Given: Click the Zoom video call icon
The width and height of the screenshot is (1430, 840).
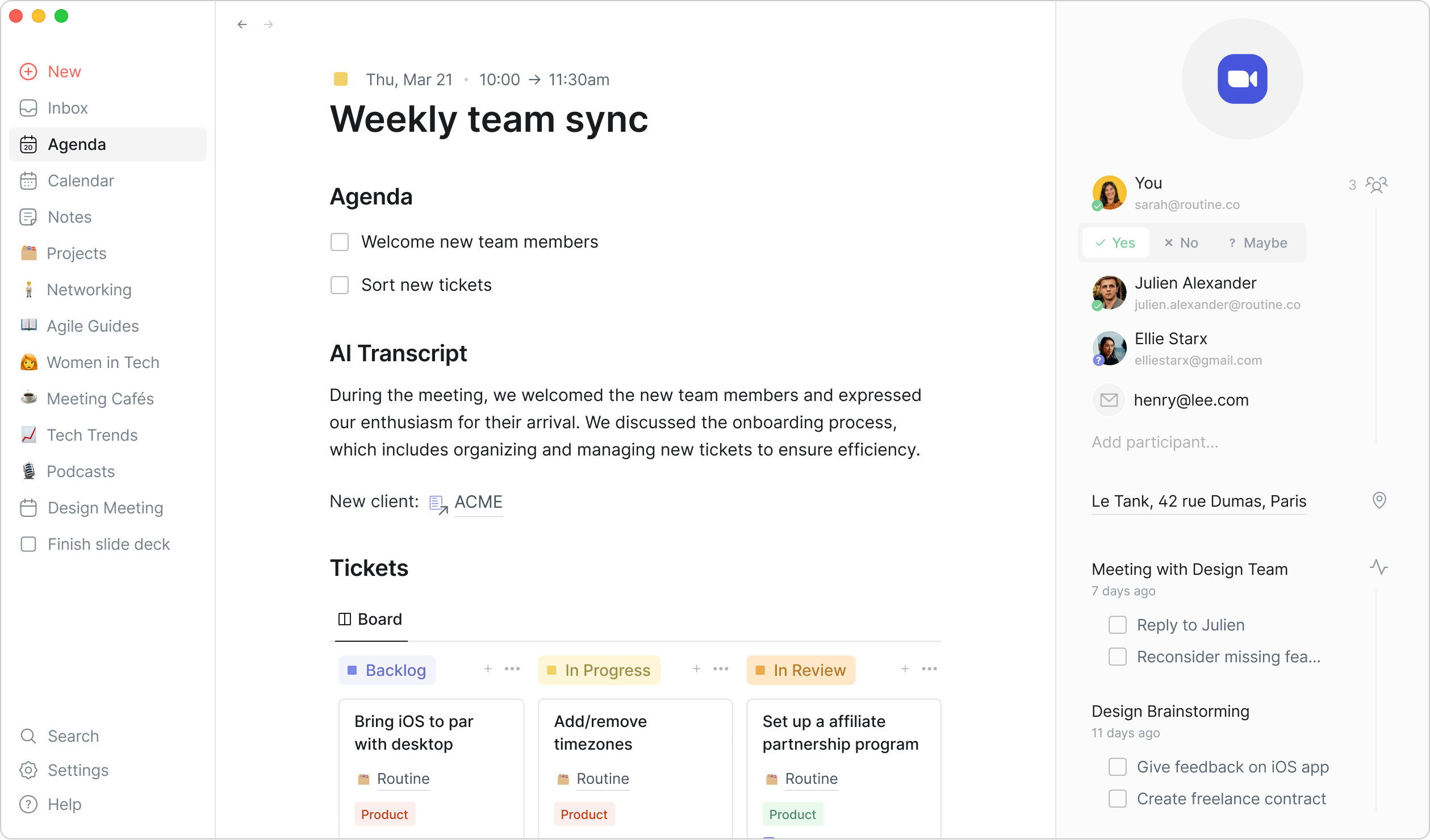Looking at the screenshot, I should pos(1243,79).
